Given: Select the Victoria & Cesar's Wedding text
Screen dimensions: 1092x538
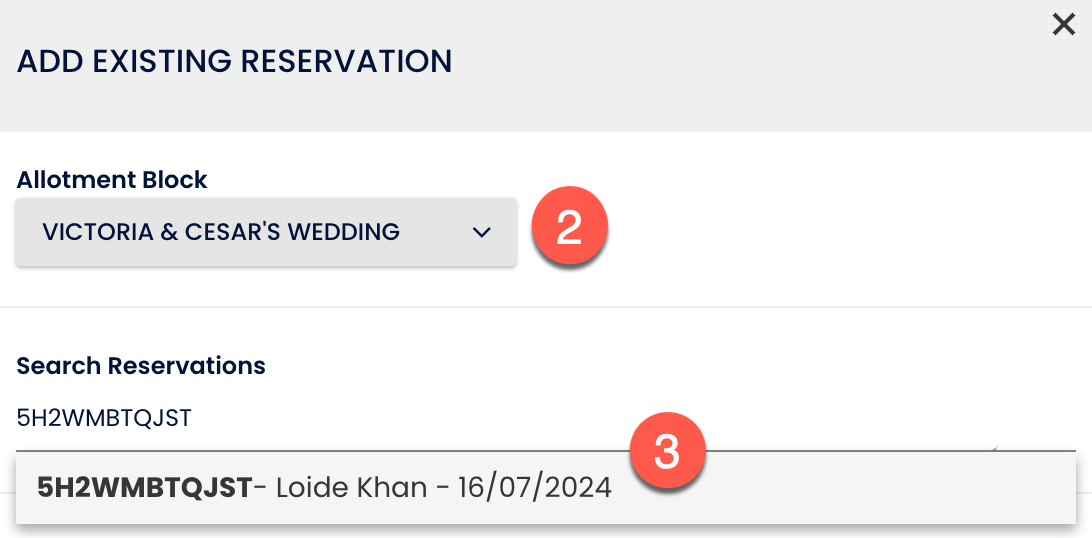Looking at the screenshot, I should click(221, 232).
